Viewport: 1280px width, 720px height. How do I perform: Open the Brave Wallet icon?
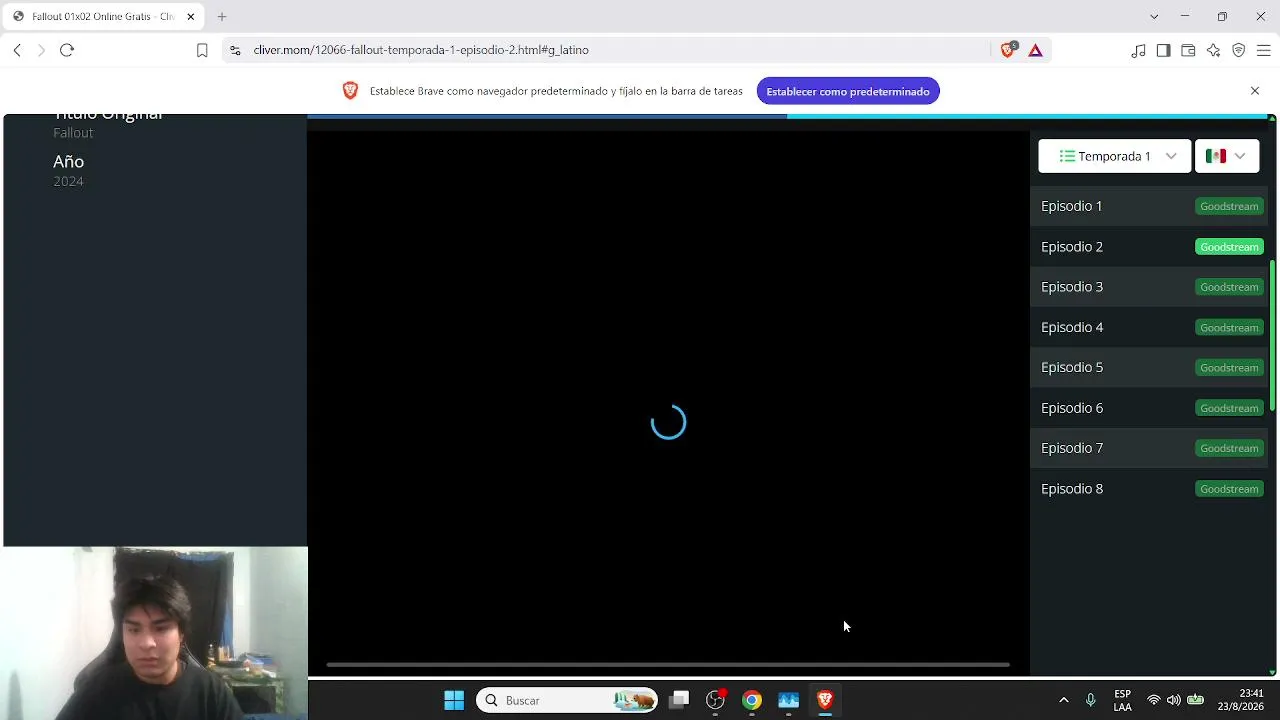coord(1188,50)
